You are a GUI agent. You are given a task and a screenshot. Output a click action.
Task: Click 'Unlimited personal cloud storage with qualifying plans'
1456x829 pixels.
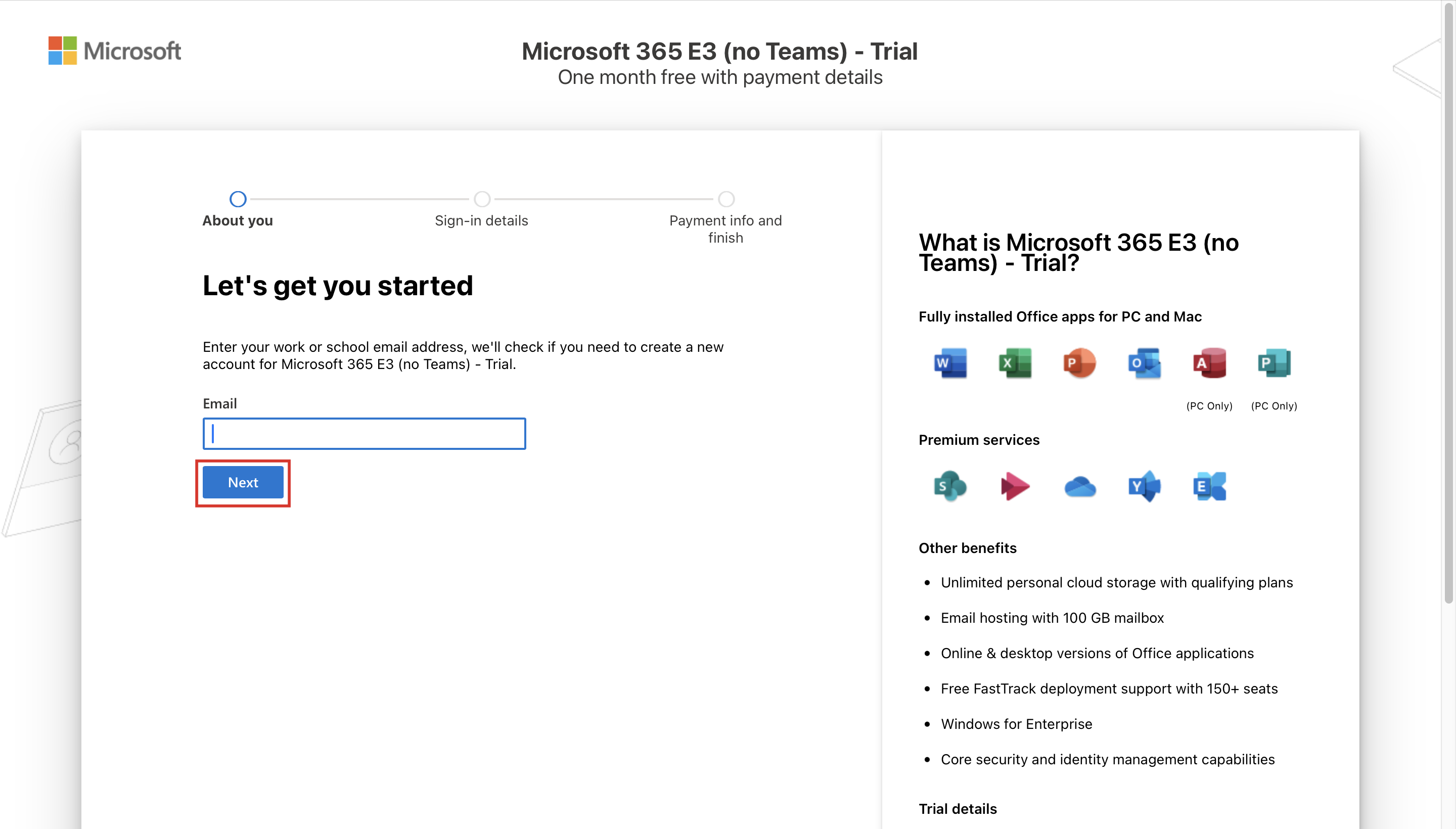(1117, 582)
